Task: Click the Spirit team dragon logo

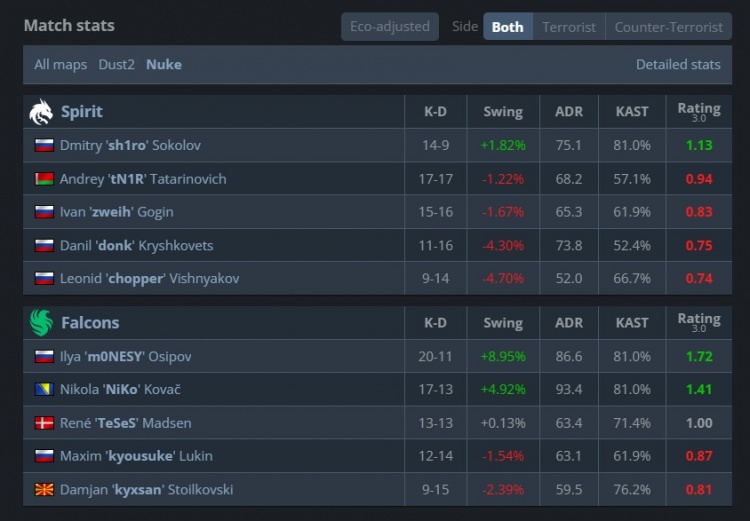Action: pos(41,111)
